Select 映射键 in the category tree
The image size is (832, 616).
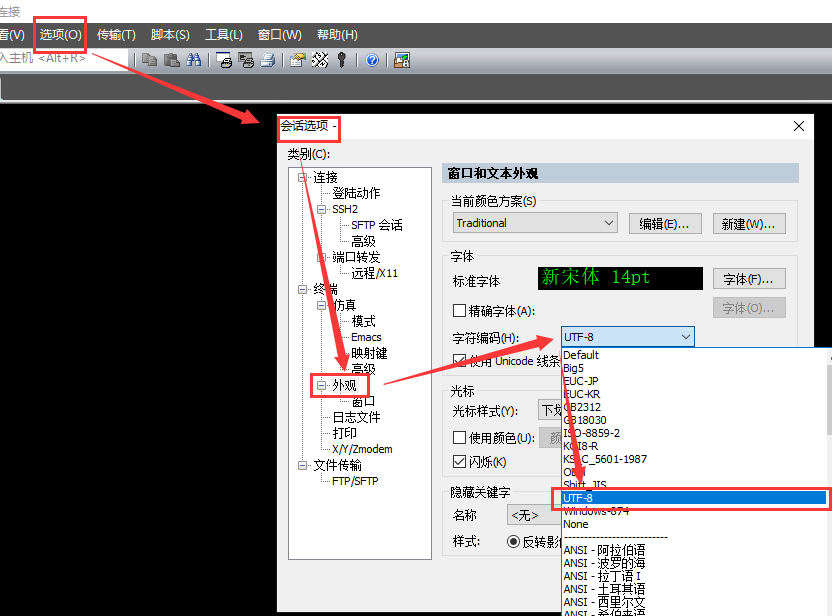pyautogui.click(x=369, y=353)
